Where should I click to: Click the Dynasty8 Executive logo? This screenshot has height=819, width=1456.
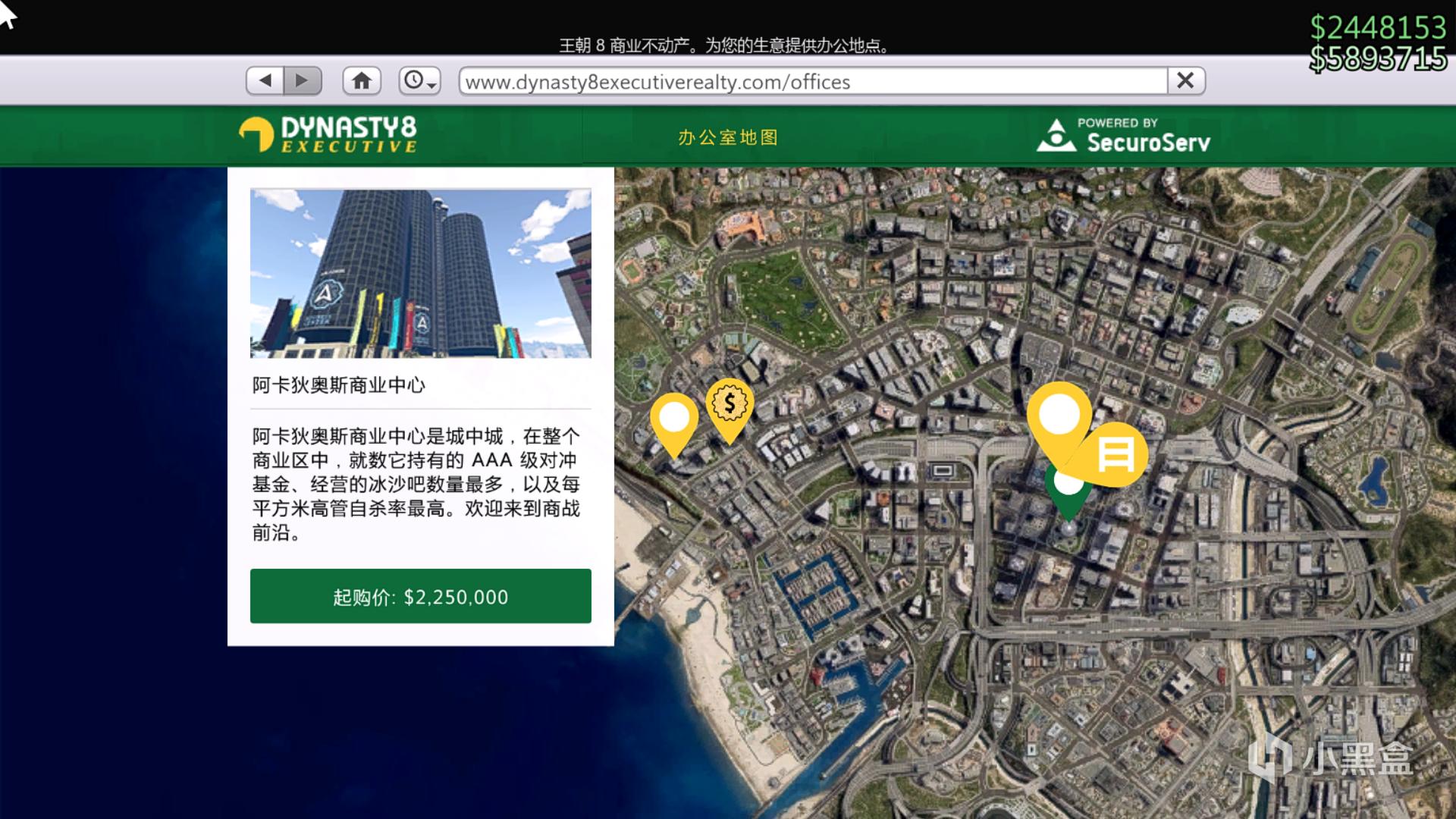[328, 135]
